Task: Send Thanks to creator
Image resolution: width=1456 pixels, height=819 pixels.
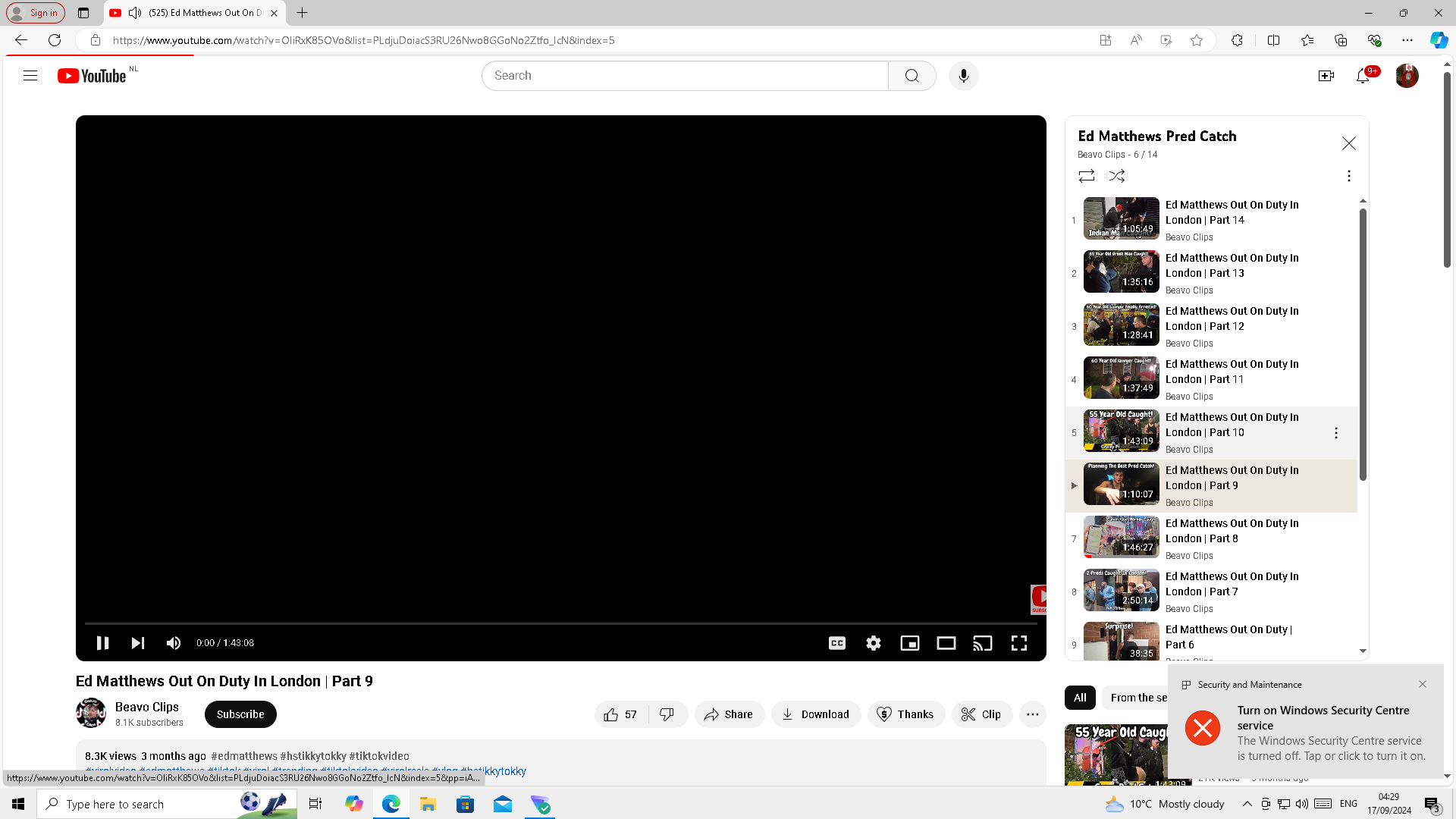Action: coord(905,714)
